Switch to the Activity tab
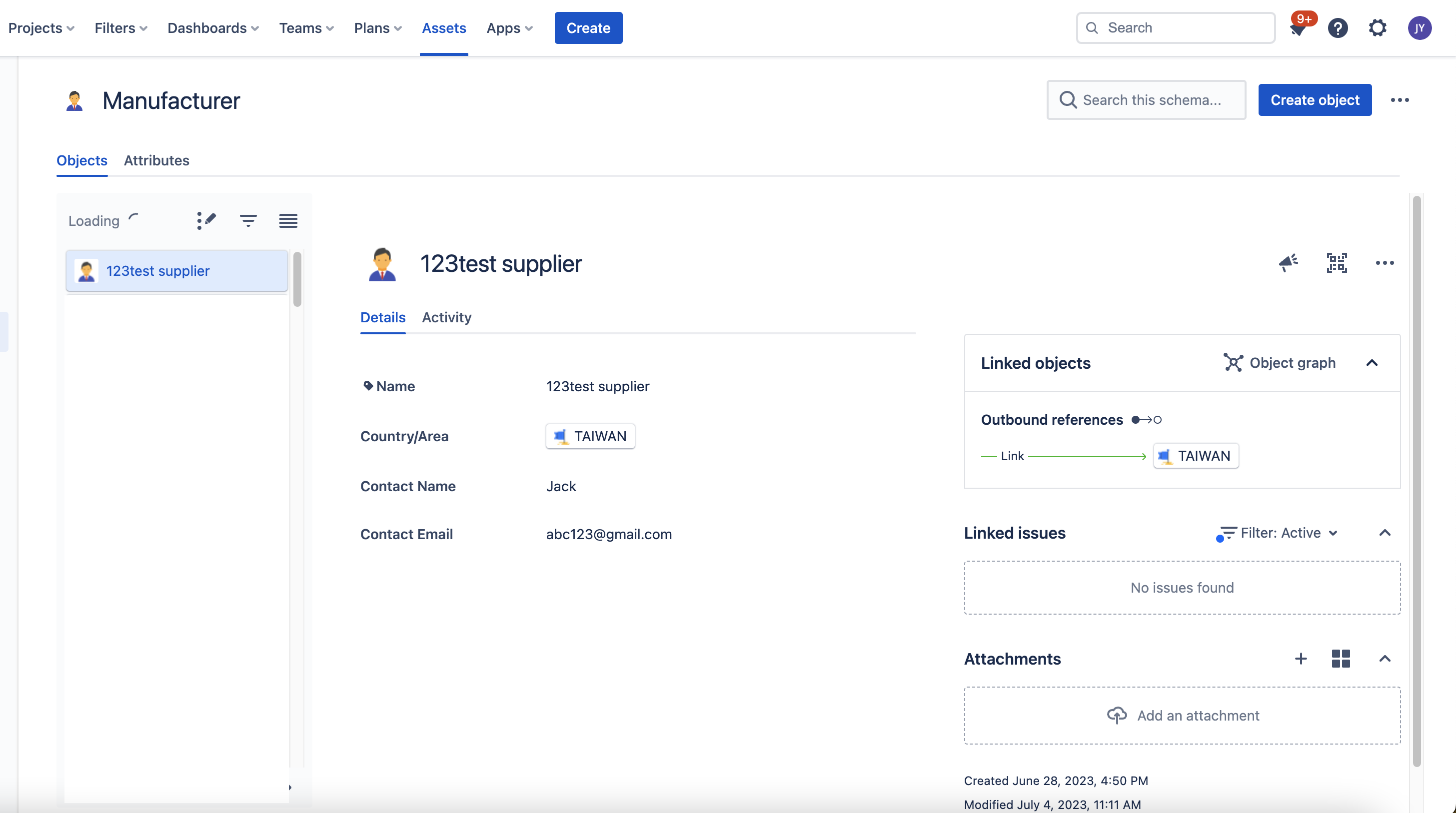Viewport: 1456px width, 813px height. click(x=446, y=317)
